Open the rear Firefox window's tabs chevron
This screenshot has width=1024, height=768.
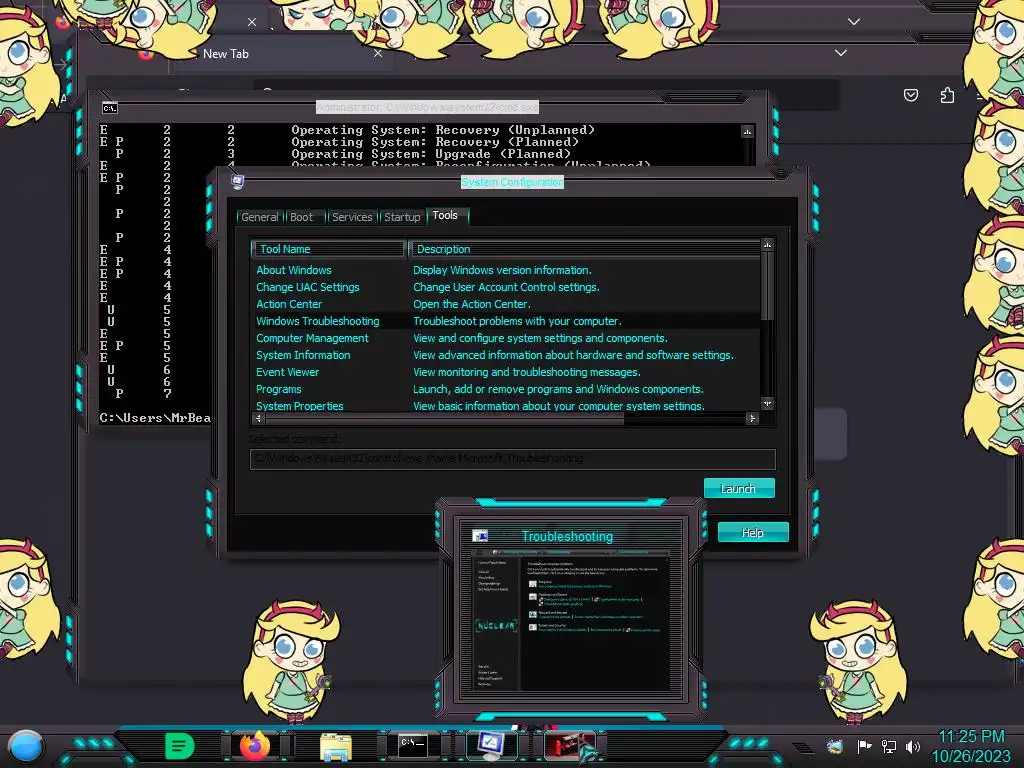pos(854,22)
